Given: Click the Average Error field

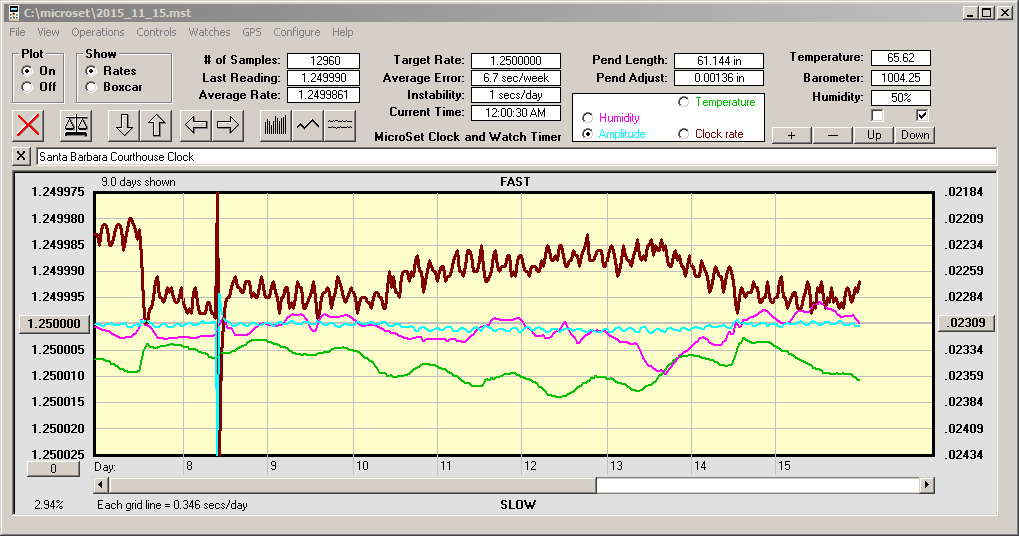Looking at the screenshot, I should [516, 78].
